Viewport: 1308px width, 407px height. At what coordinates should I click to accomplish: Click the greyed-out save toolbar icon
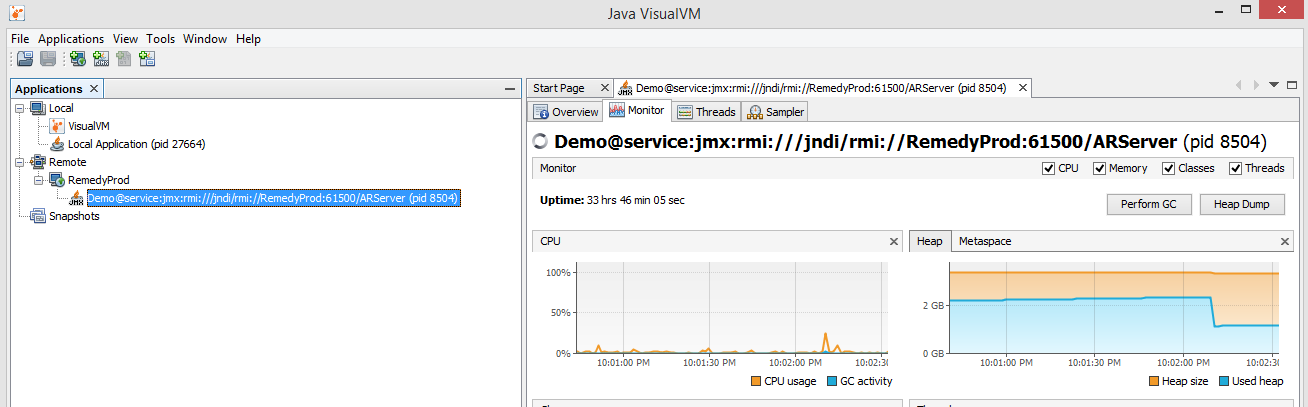(47, 59)
